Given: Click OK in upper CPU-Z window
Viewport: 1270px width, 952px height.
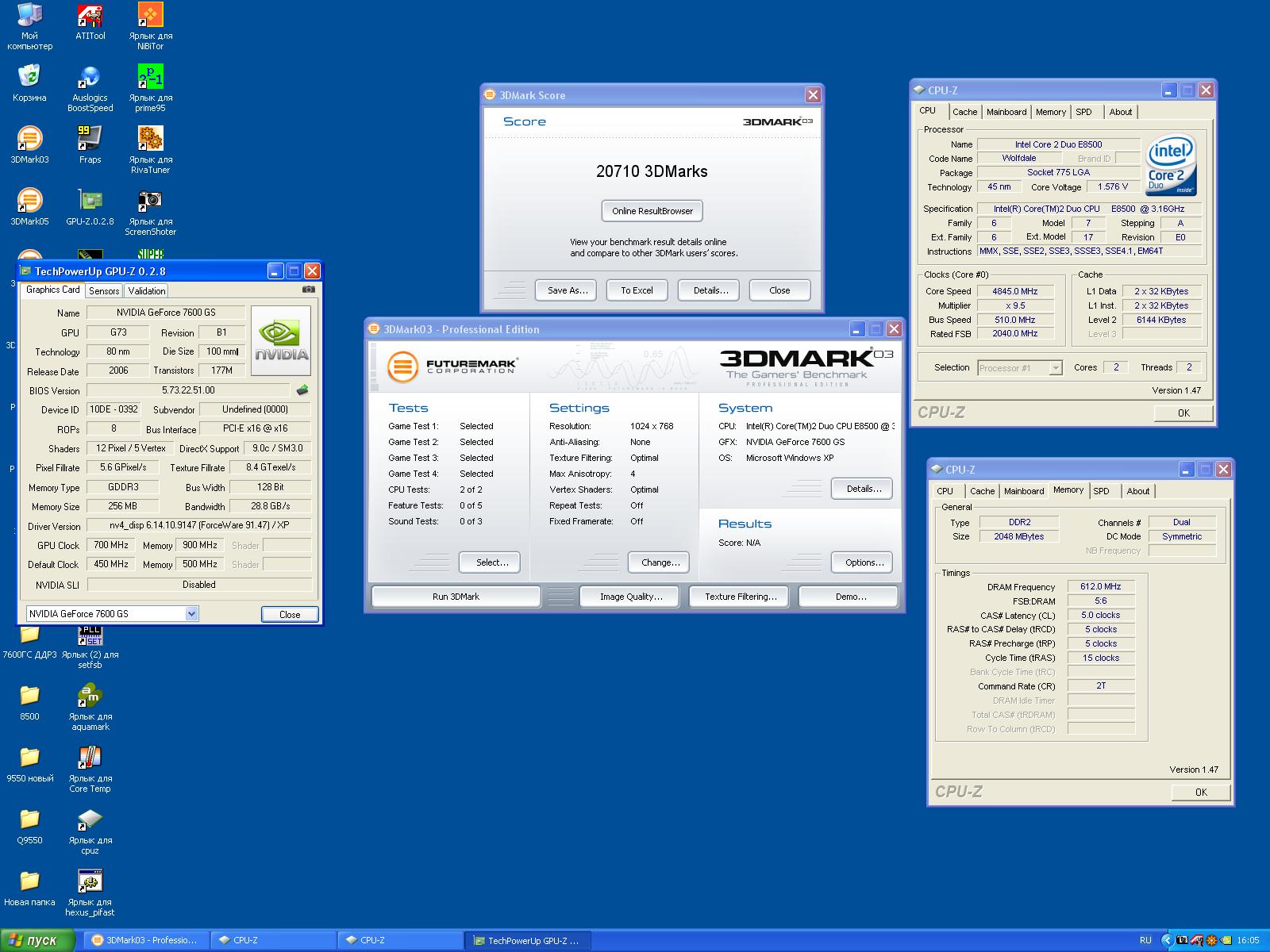Looking at the screenshot, I should click(1183, 413).
